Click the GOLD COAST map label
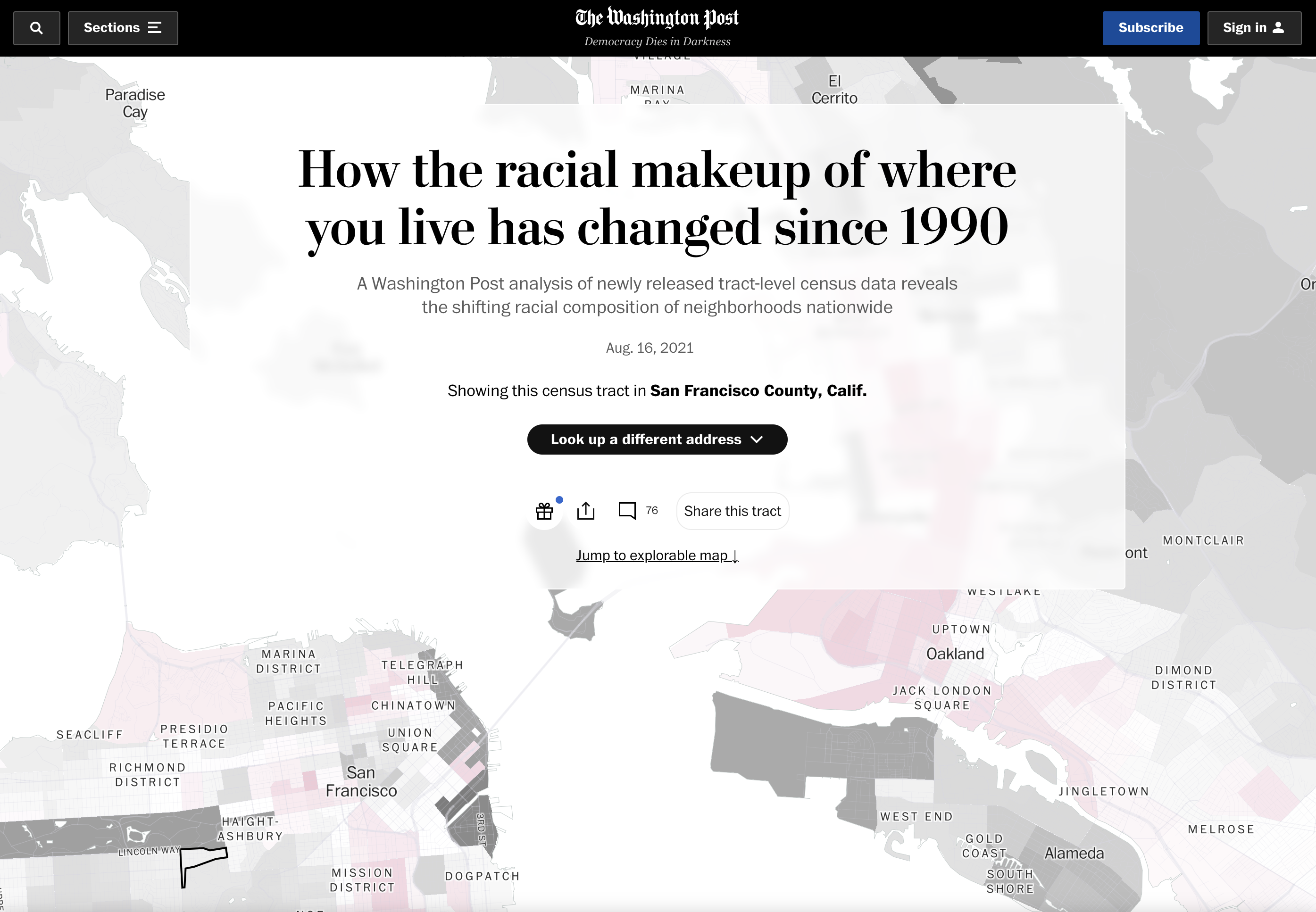The width and height of the screenshot is (1316, 912). (x=984, y=846)
